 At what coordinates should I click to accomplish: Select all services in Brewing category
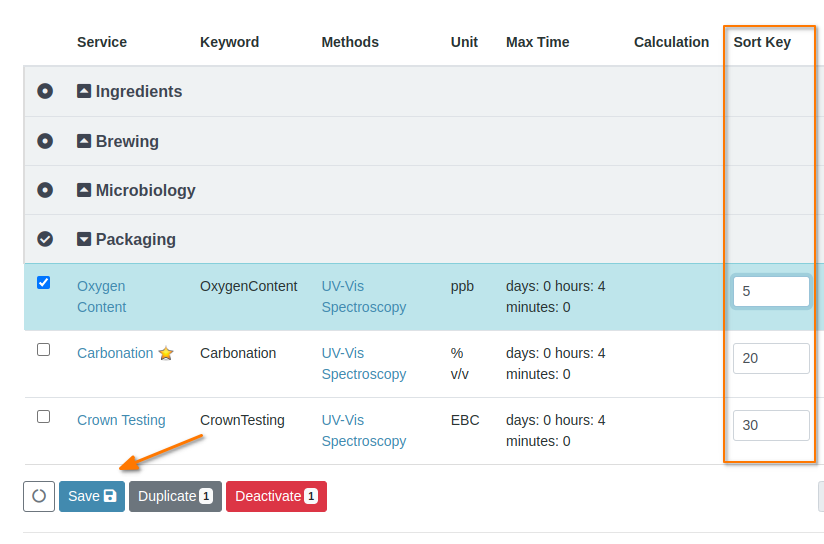click(x=45, y=141)
